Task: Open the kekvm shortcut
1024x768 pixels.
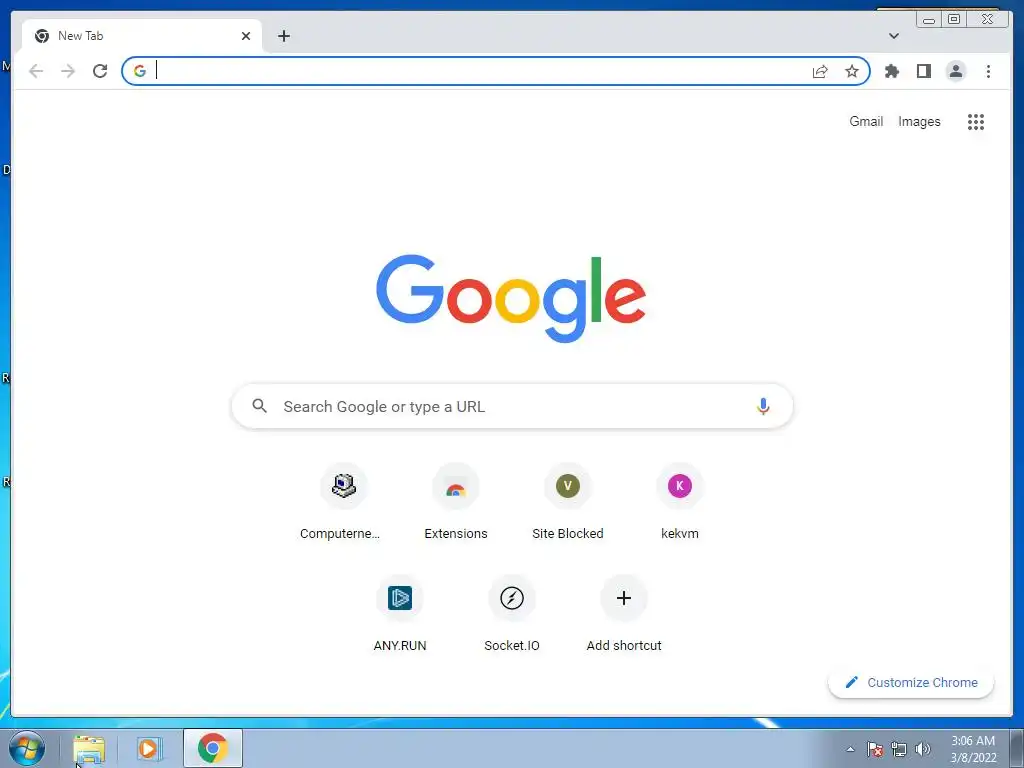Action: point(680,502)
